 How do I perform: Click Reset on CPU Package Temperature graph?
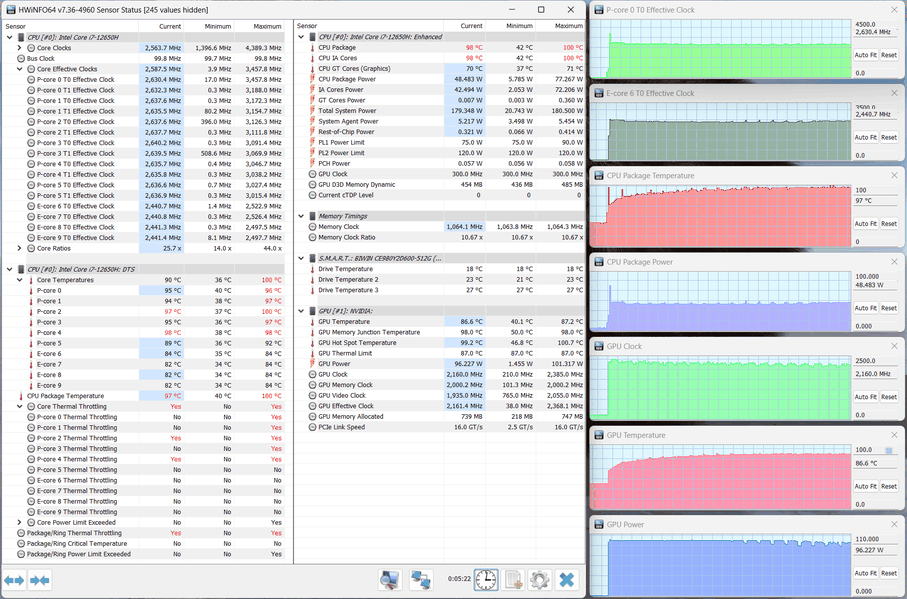pyautogui.click(x=889, y=223)
